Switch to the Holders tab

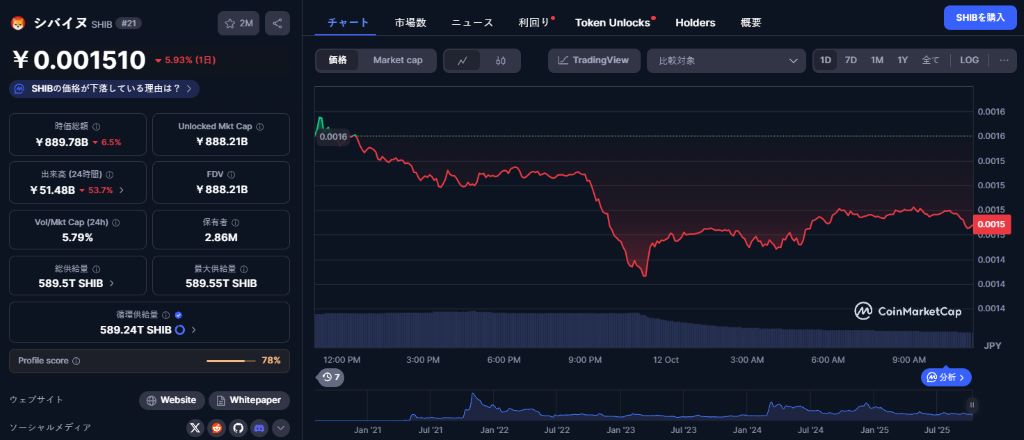pyautogui.click(x=695, y=22)
